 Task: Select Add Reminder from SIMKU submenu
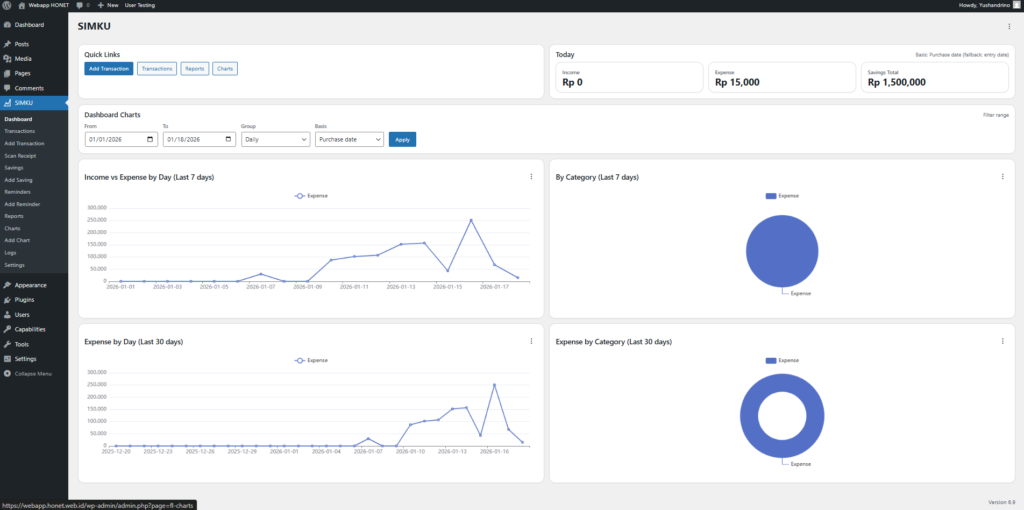tap(21, 204)
